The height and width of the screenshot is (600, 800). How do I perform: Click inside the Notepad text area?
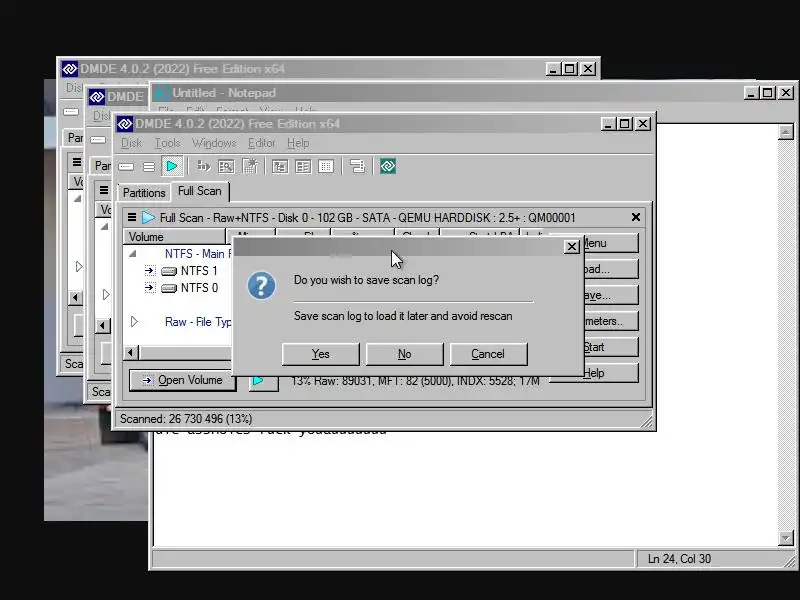click(x=464, y=490)
